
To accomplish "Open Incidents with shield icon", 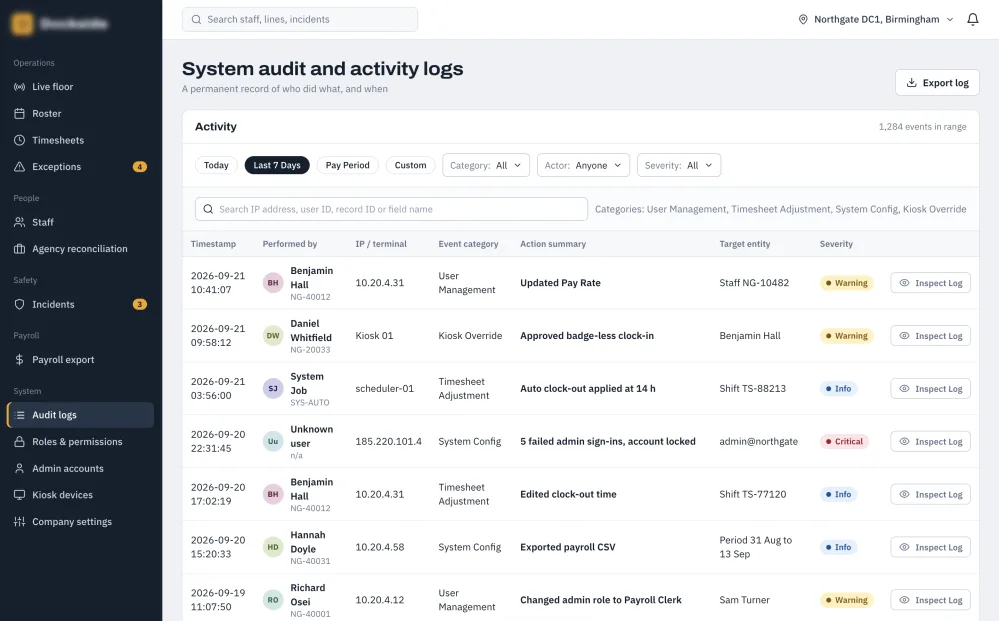I will 80,304.
